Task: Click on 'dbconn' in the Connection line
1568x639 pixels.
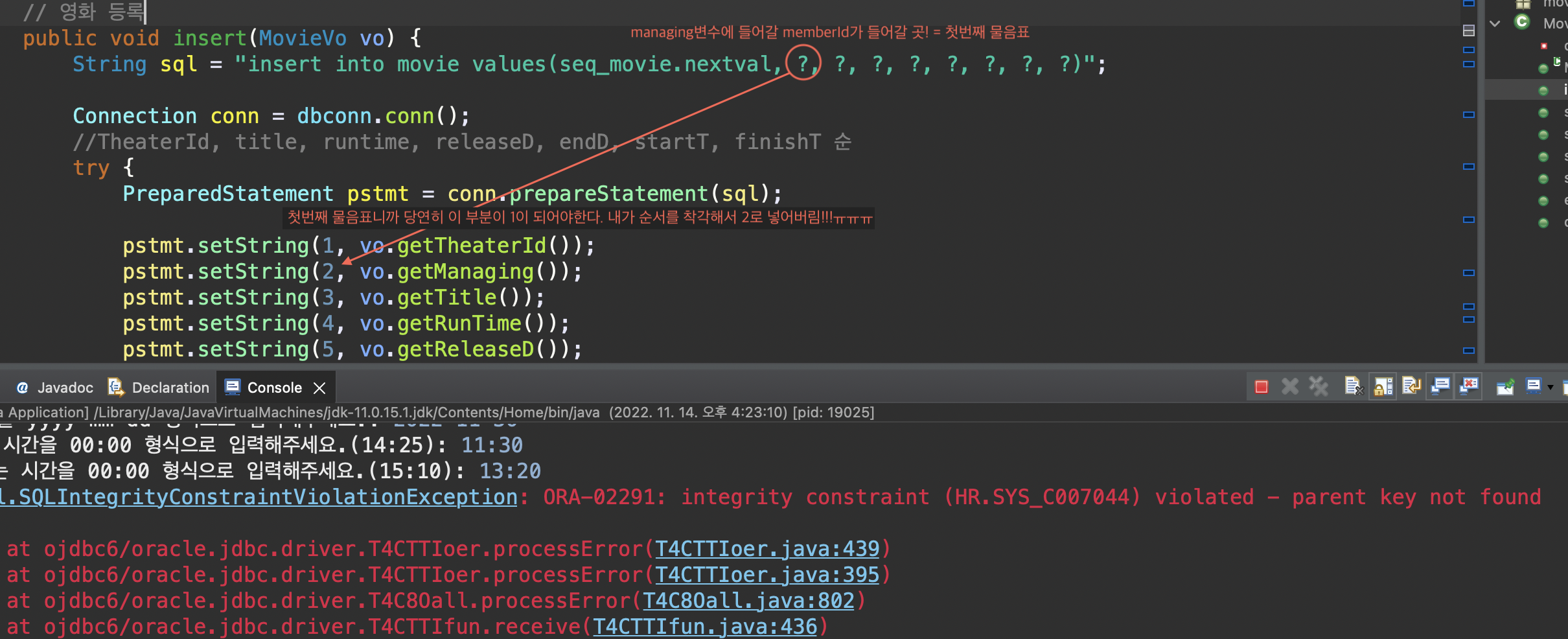Action: tap(334, 116)
